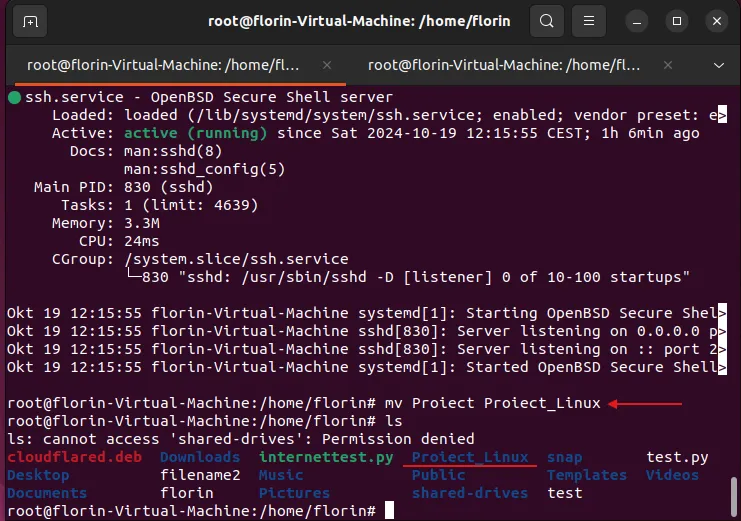Click the test.py file name

click(677, 457)
